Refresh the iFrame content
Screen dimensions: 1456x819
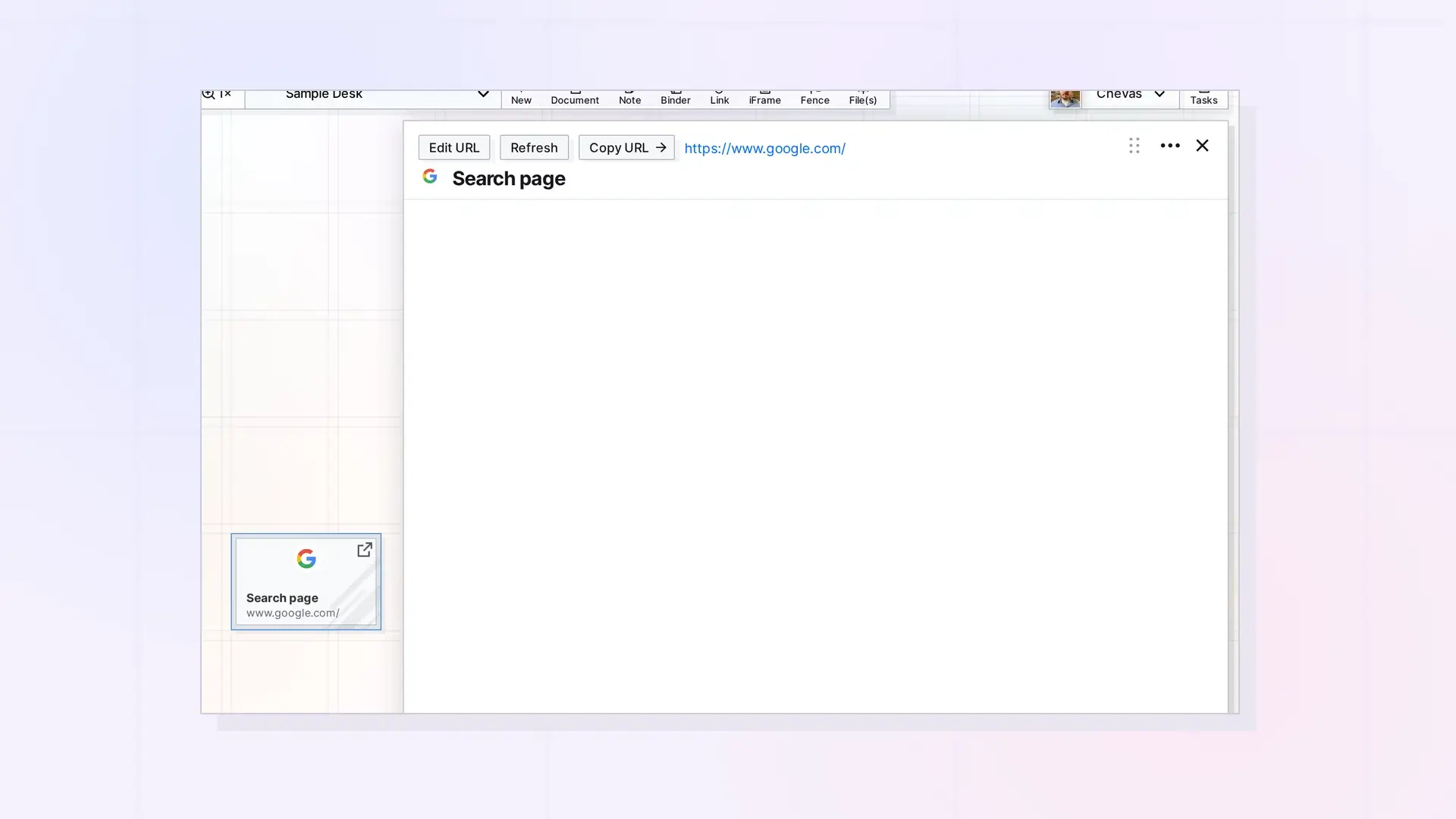[x=534, y=148]
